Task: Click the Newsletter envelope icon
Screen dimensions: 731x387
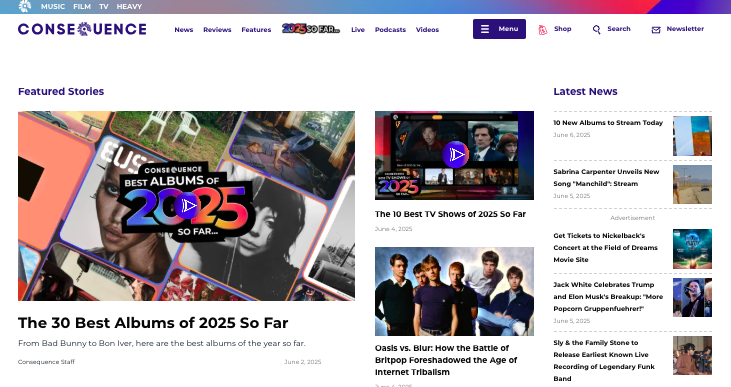Action: [x=656, y=30]
